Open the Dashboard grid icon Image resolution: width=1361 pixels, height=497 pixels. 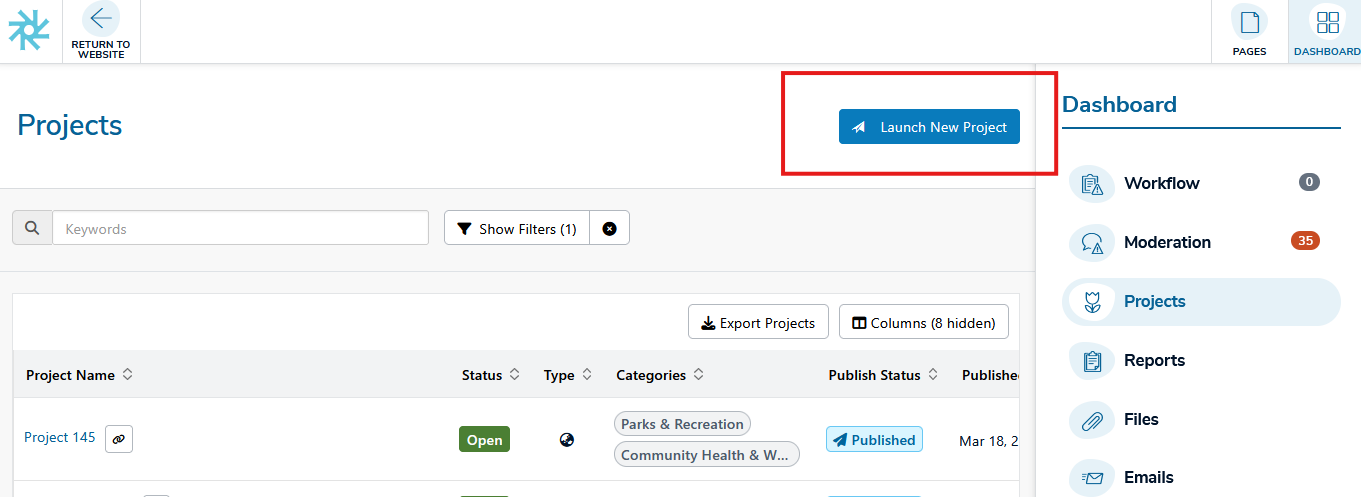(x=1328, y=22)
